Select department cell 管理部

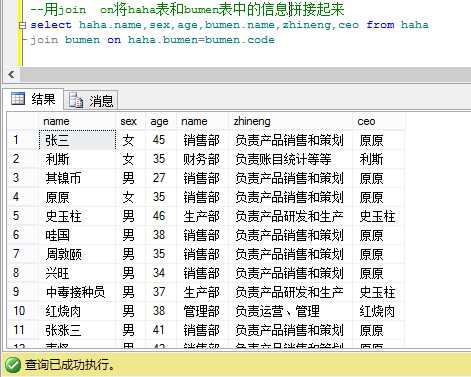(x=202, y=311)
